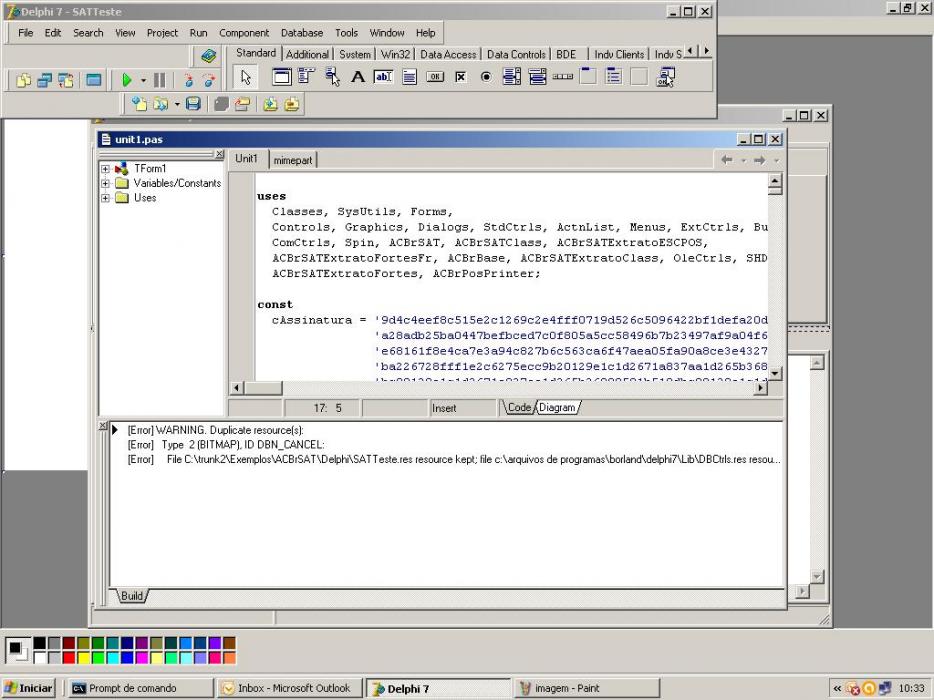Click the Save floppy disk icon
Image resolution: width=934 pixels, height=700 pixels.
coord(193,104)
